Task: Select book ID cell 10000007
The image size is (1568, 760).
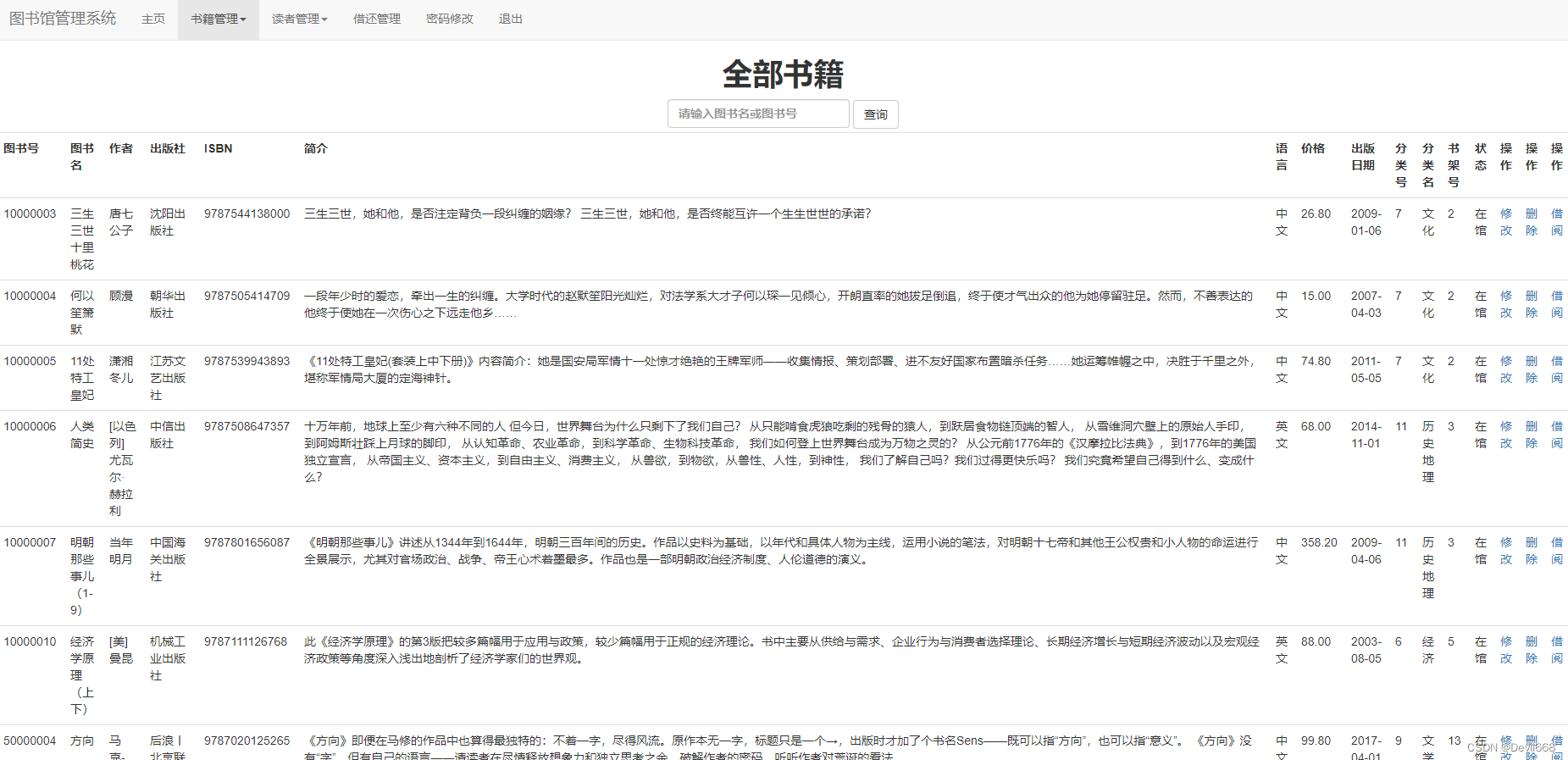Action: 30,542
